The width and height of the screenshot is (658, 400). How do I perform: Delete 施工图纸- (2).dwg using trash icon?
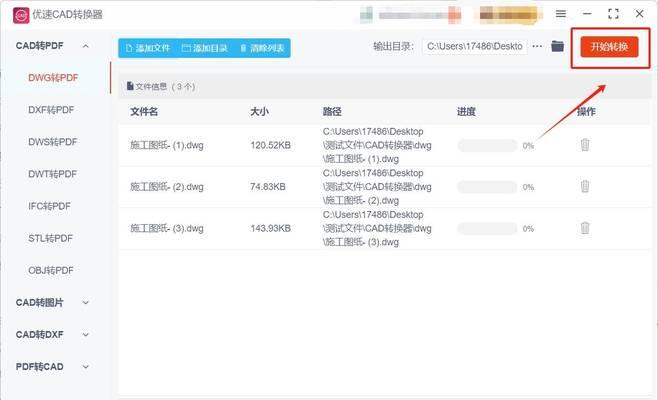pos(585,186)
